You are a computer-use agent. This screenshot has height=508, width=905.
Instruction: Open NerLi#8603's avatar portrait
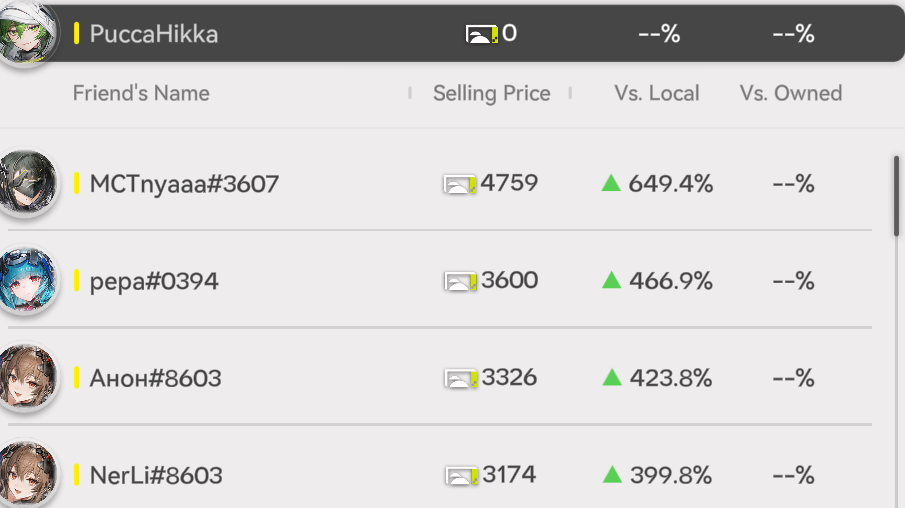25,474
